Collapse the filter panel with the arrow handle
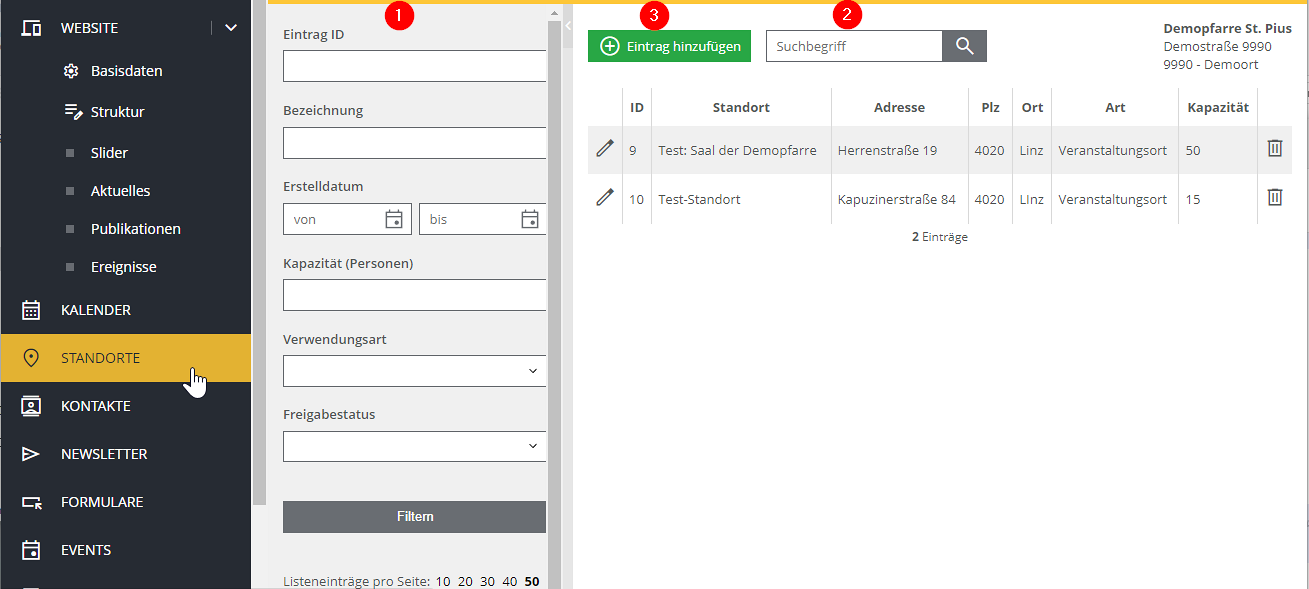 pos(567,25)
